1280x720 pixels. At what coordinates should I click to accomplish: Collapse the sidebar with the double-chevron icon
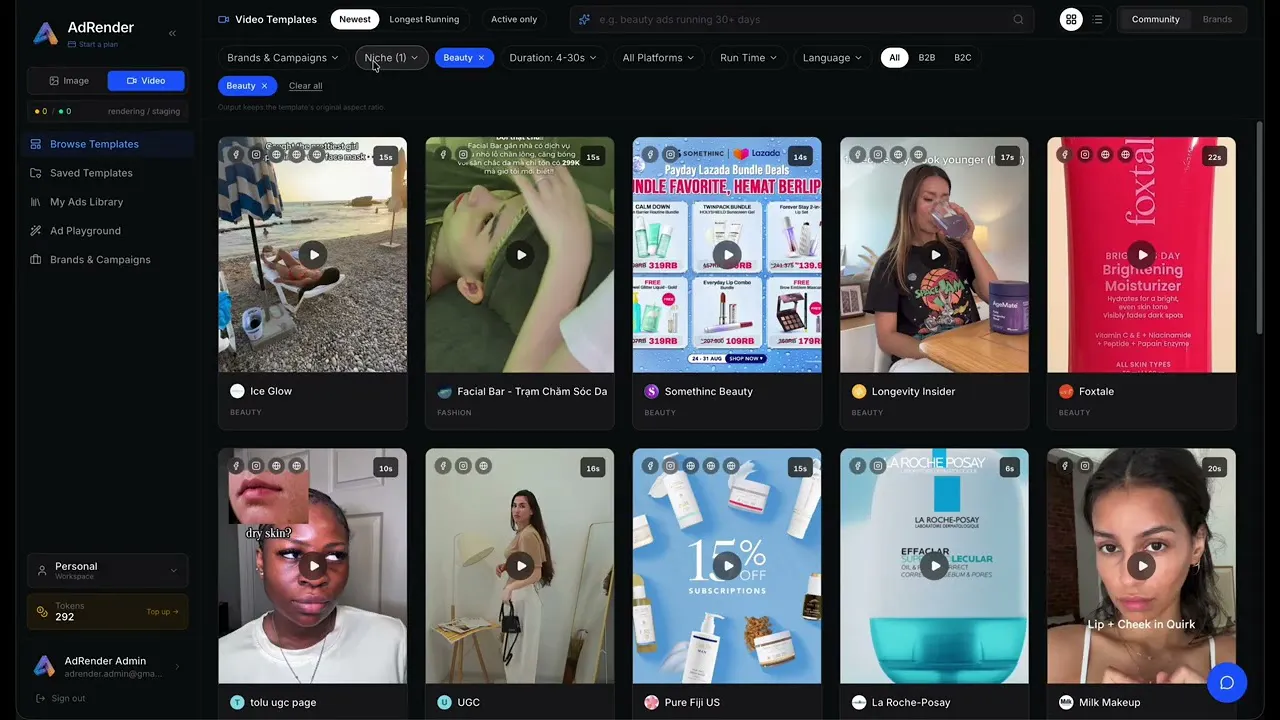(172, 33)
